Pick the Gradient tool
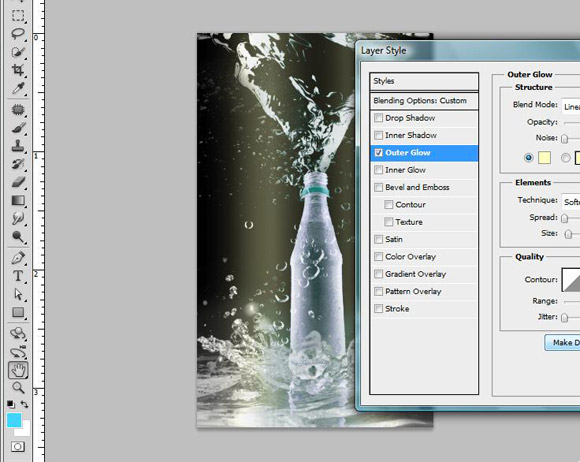Image resolution: width=580 pixels, height=462 pixels. point(18,200)
